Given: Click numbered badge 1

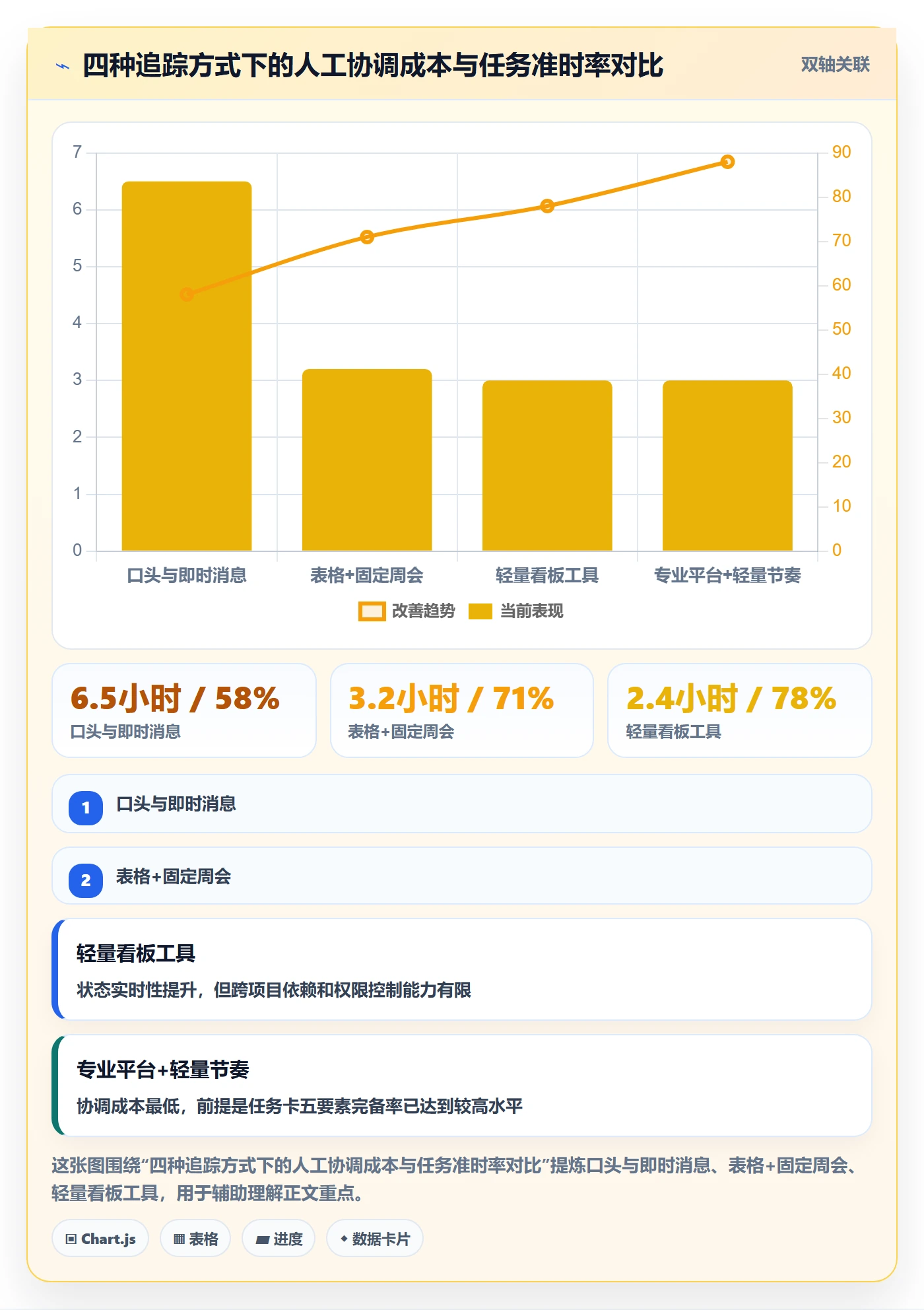Looking at the screenshot, I should 86,808.
